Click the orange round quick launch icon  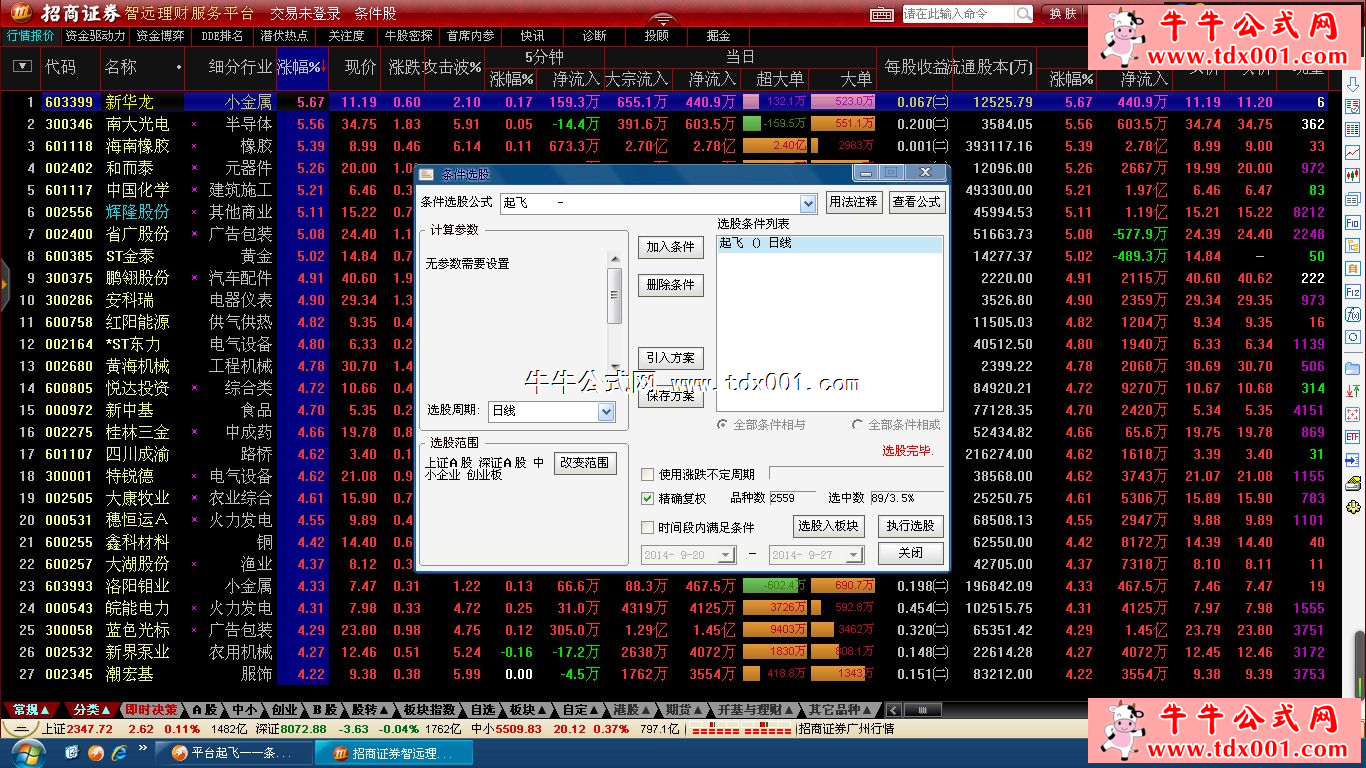(x=96, y=752)
